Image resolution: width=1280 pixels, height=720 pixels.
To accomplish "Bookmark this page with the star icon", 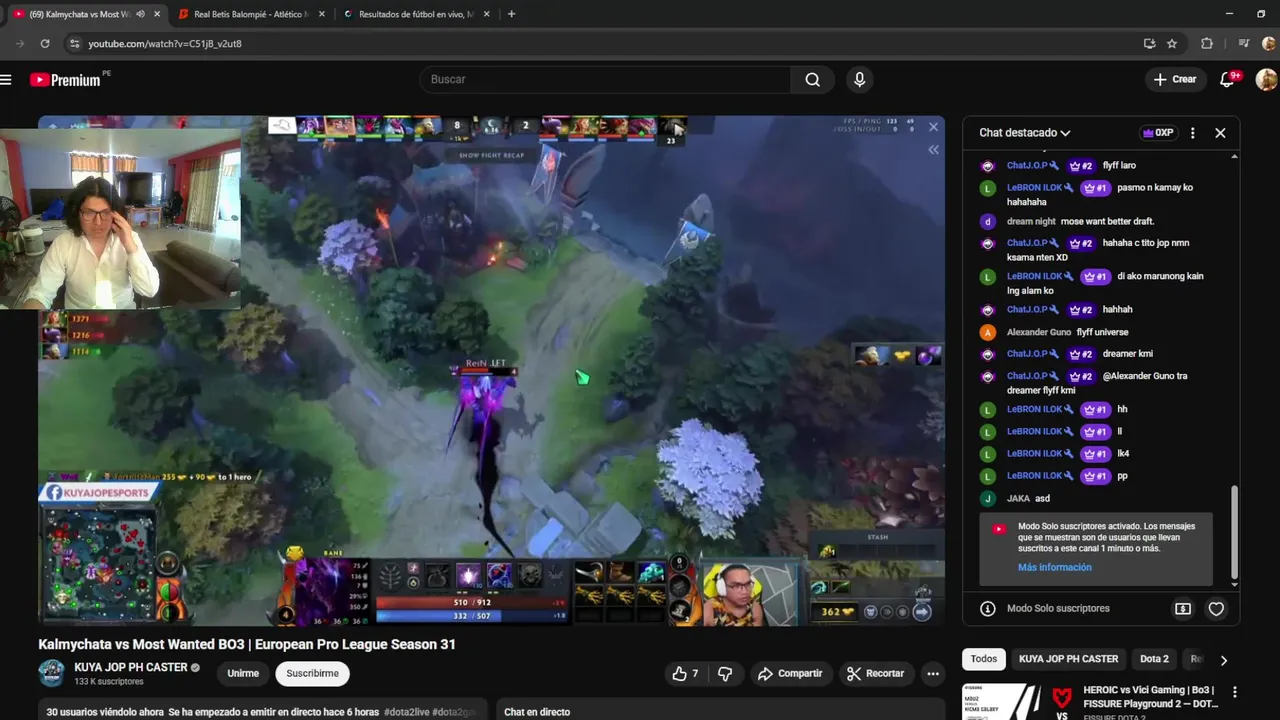I will point(1172,43).
